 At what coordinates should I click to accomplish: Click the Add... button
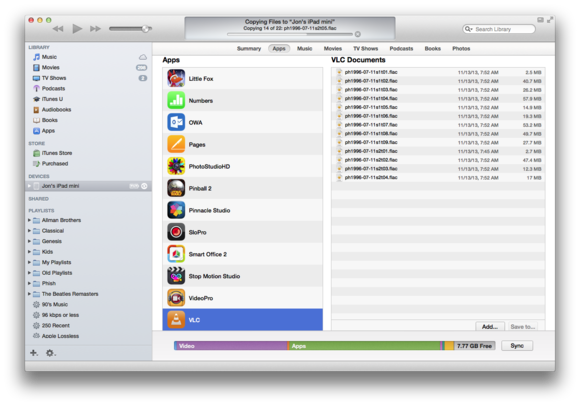point(490,327)
